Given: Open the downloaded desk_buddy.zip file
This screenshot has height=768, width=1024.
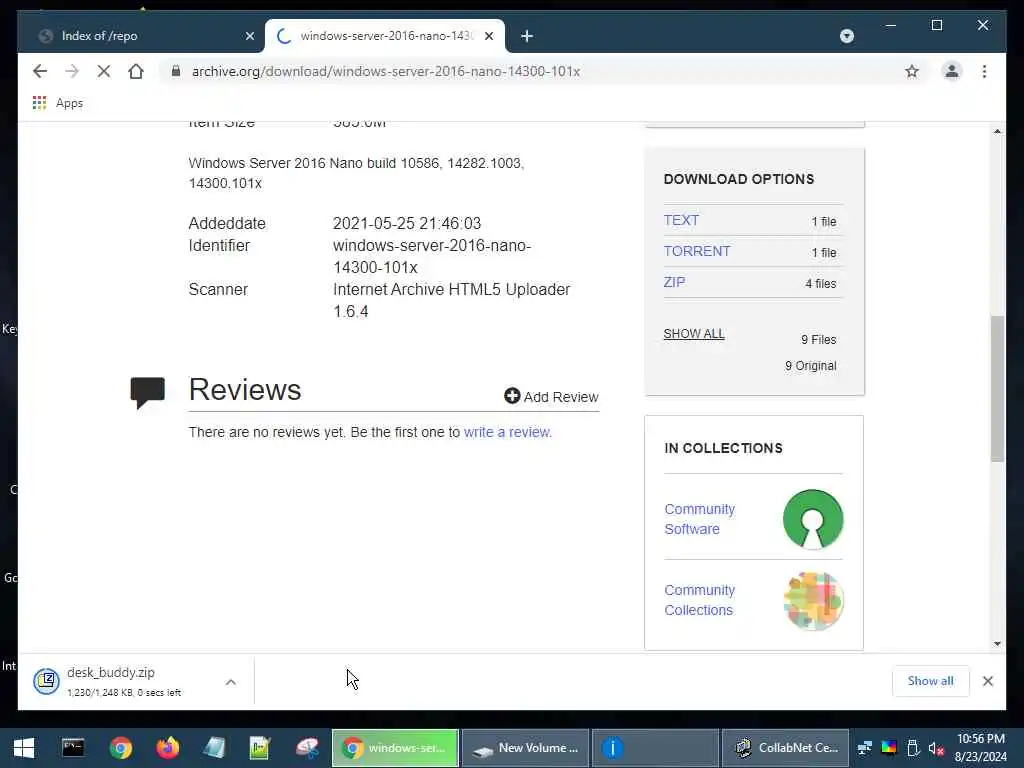Looking at the screenshot, I should pos(111,681).
